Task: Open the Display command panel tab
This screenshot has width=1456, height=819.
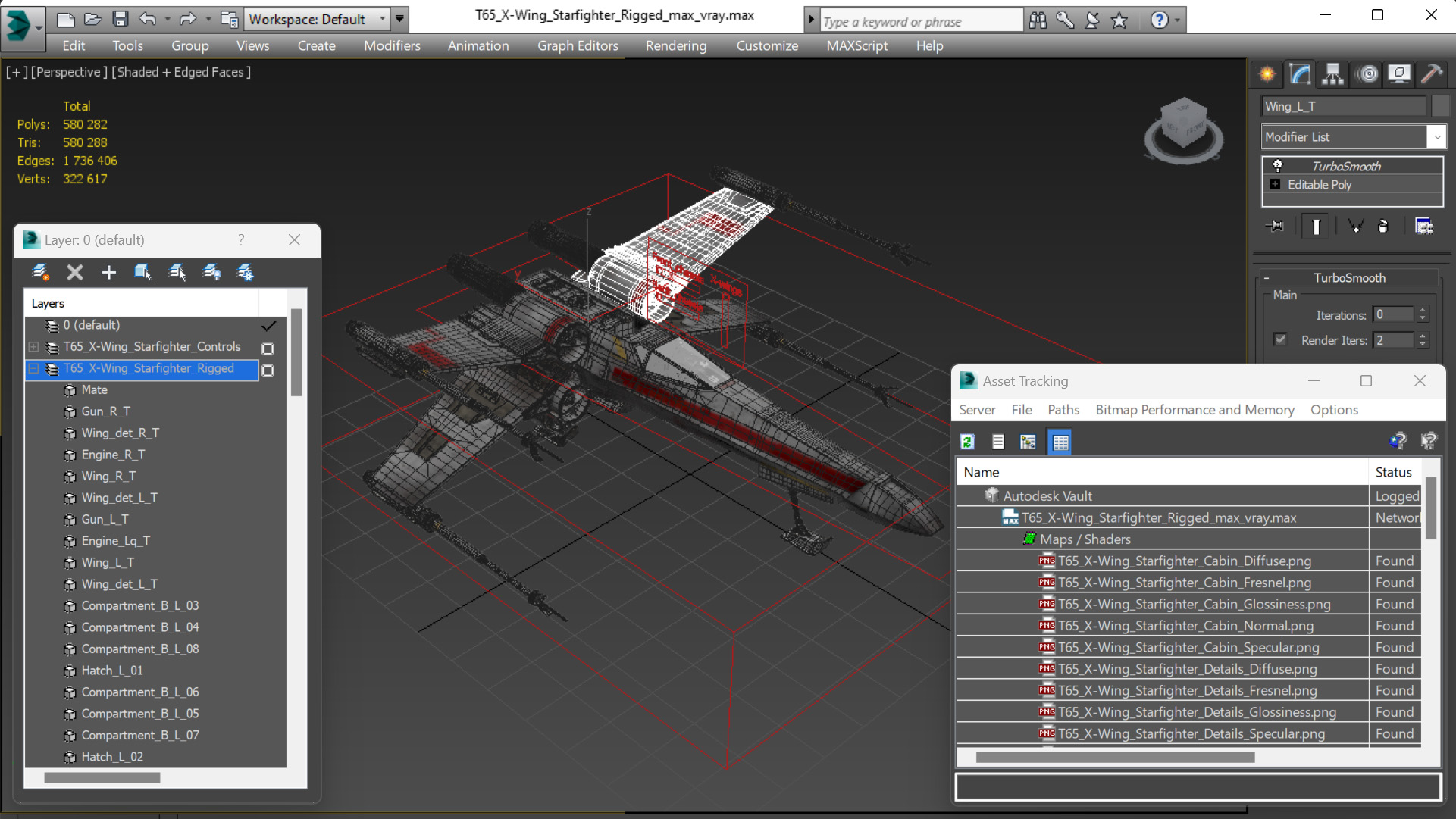Action: coord(1399,74)
